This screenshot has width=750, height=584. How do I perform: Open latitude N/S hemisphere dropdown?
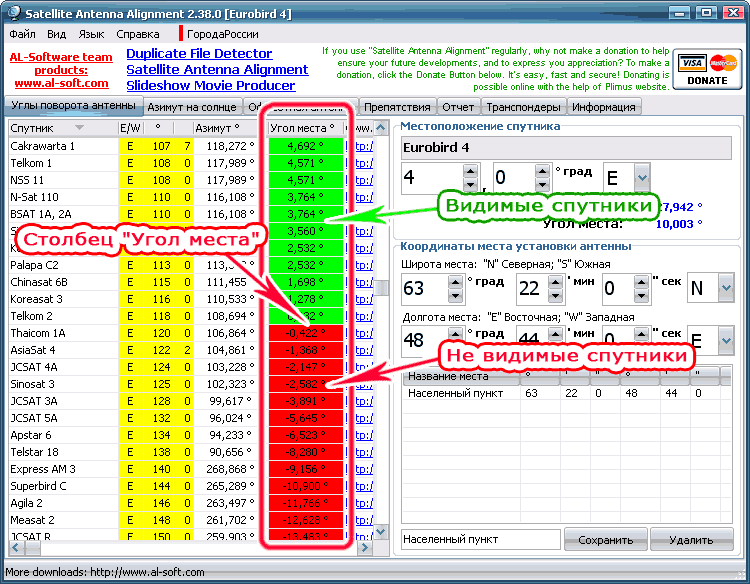point(726,288)
